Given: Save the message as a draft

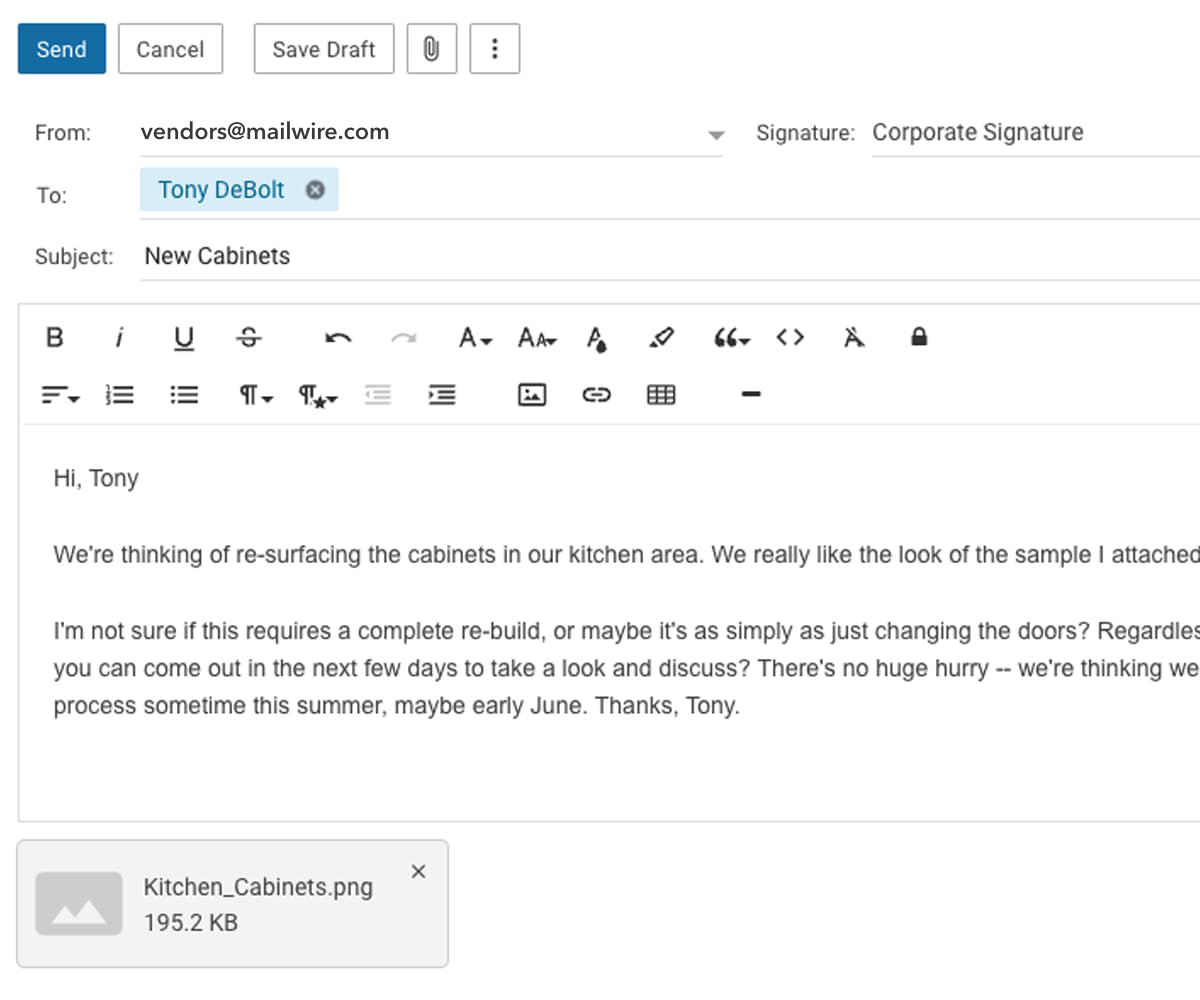Looking at the screenshot, I should (x=323, y=48).
